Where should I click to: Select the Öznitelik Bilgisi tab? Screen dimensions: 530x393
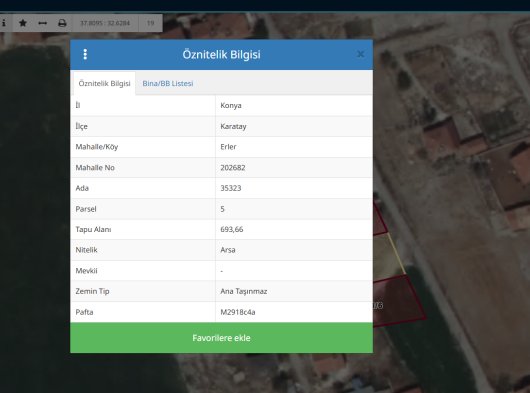pyautogui.click(x=104, y=83)
